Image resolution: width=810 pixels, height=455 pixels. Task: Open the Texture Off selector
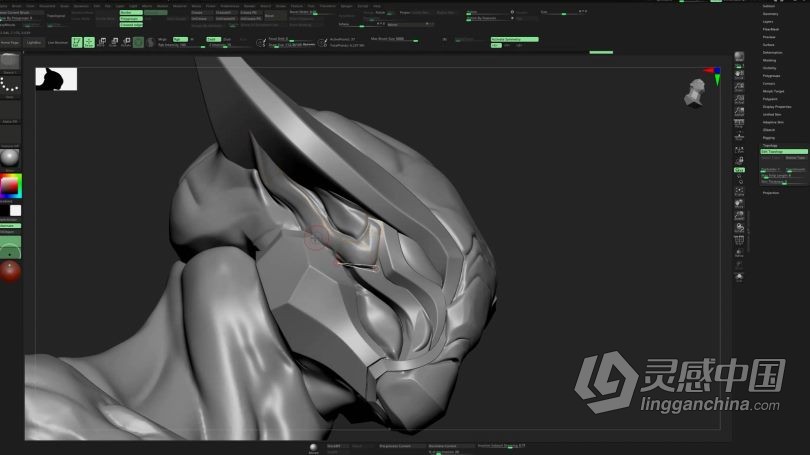[x=10, y=135]
